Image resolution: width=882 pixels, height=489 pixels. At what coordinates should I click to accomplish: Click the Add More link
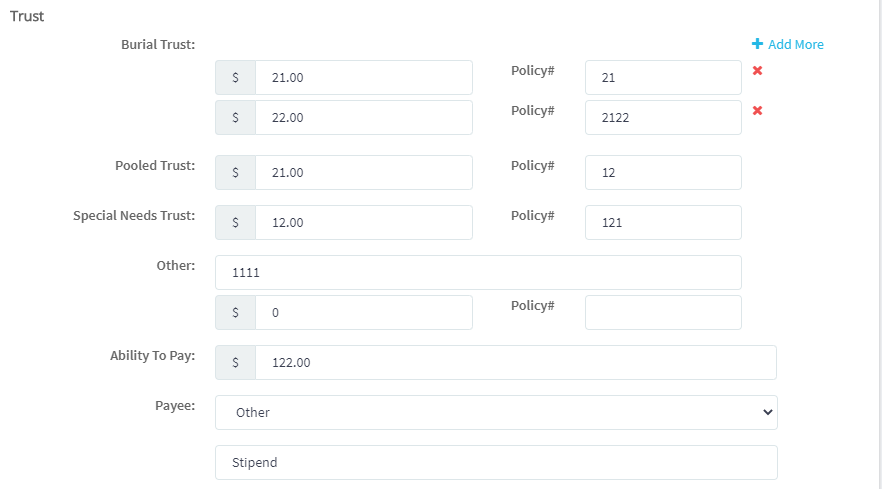pyautogui.click(x=795, y=45)
